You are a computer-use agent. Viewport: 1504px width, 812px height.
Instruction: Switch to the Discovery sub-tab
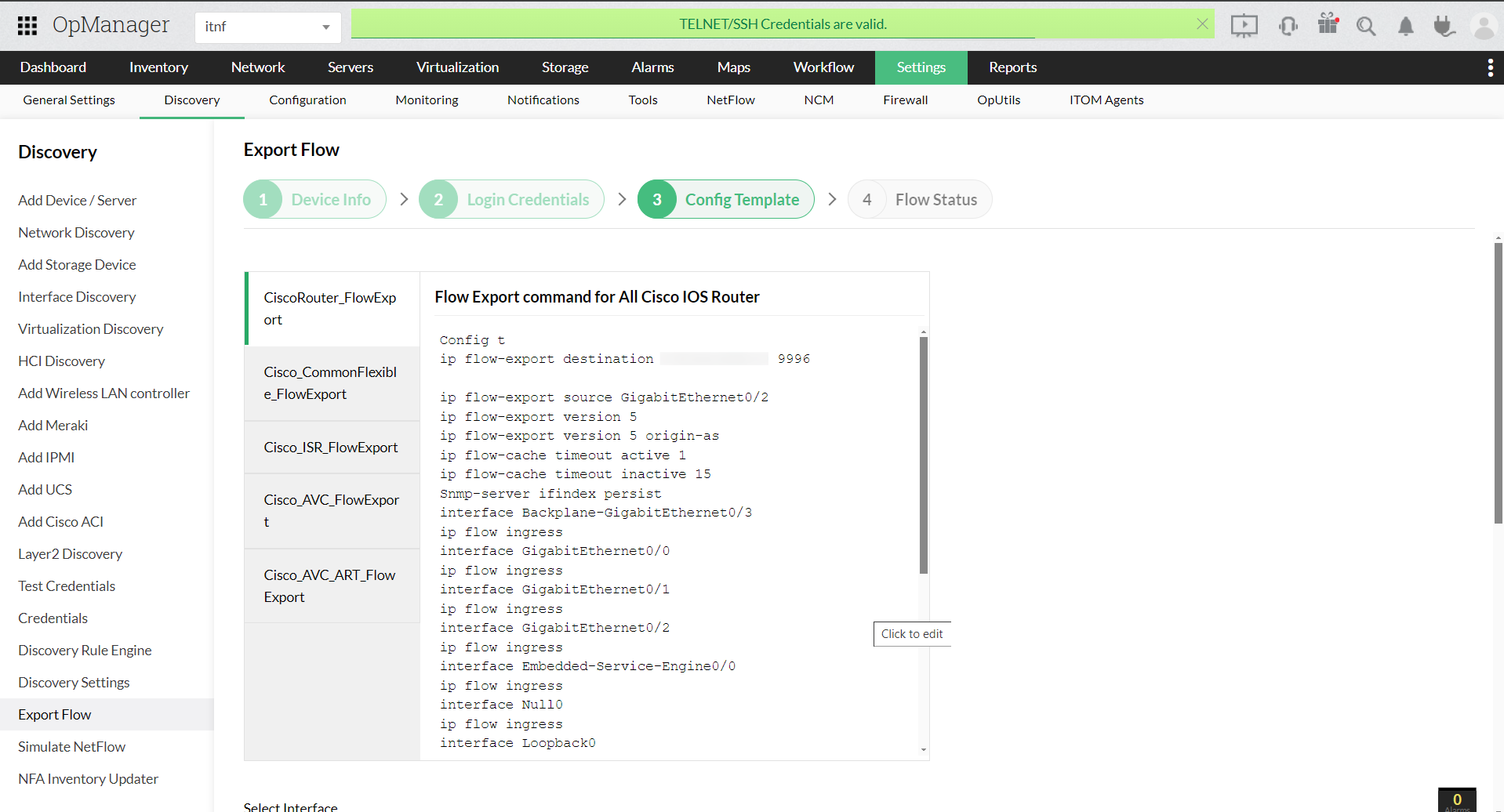click(x=192, y=100)
